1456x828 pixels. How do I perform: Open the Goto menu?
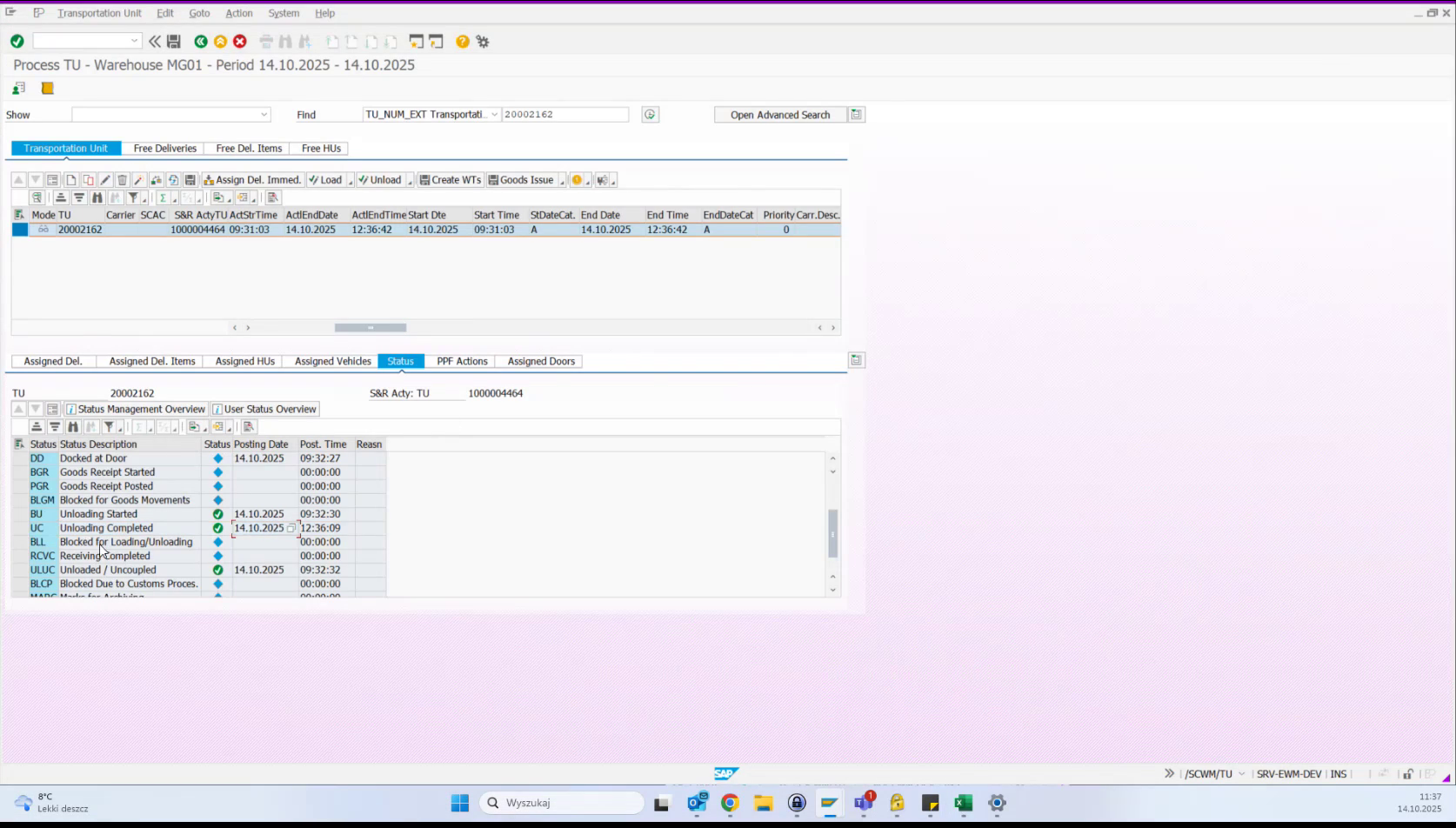click(x=199, y=13)
